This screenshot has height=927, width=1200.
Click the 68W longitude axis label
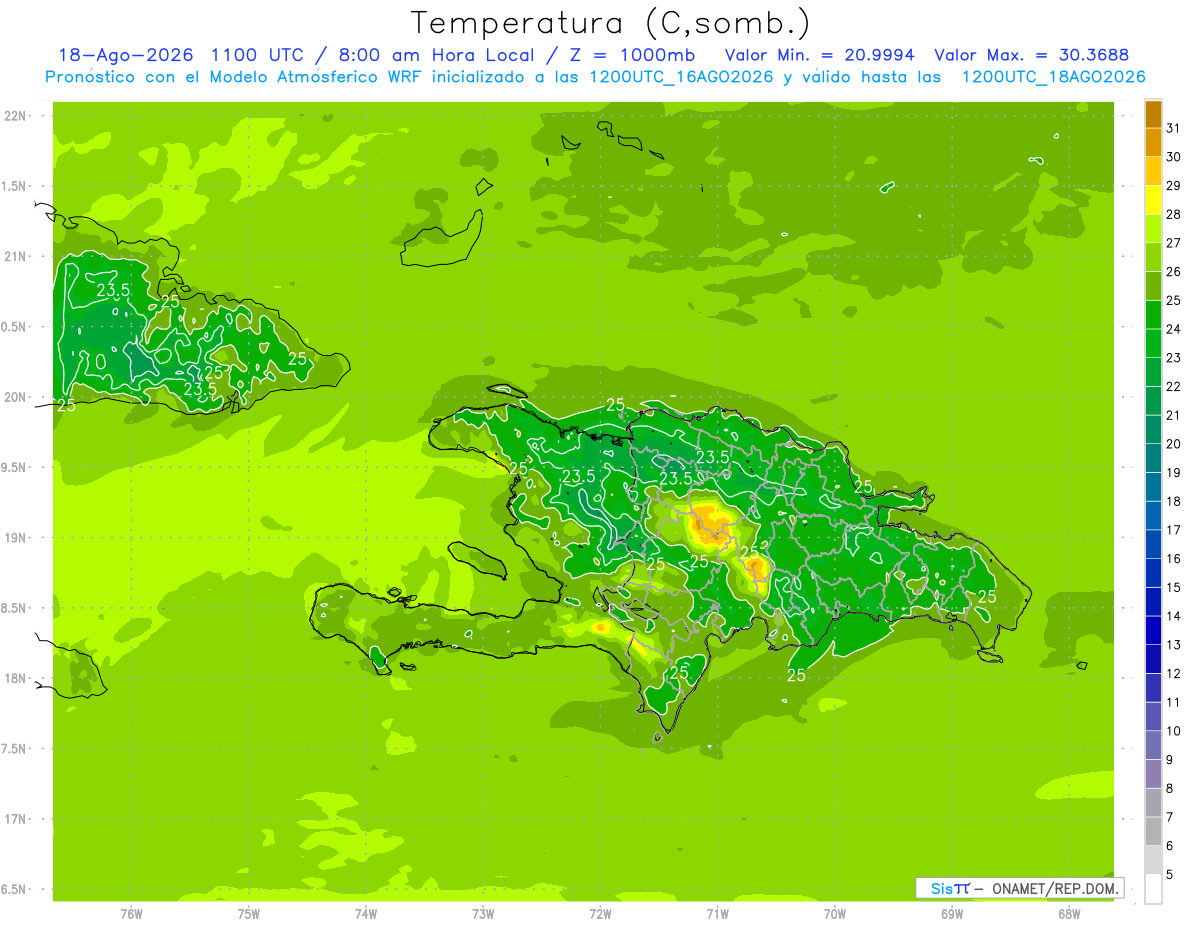pos(1069,914)
